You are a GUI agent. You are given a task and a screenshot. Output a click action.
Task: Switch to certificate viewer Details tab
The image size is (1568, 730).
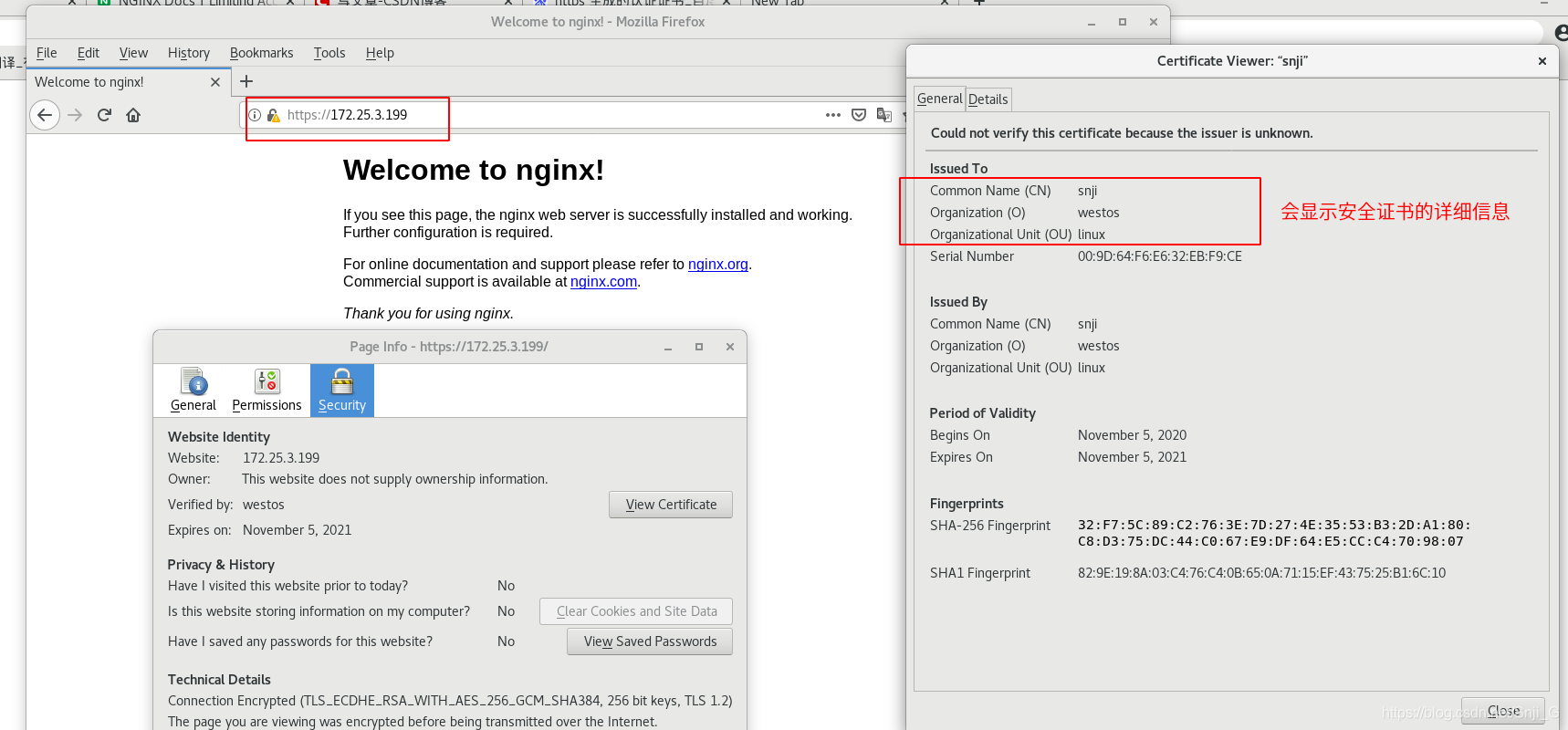[x=988, y=99]
